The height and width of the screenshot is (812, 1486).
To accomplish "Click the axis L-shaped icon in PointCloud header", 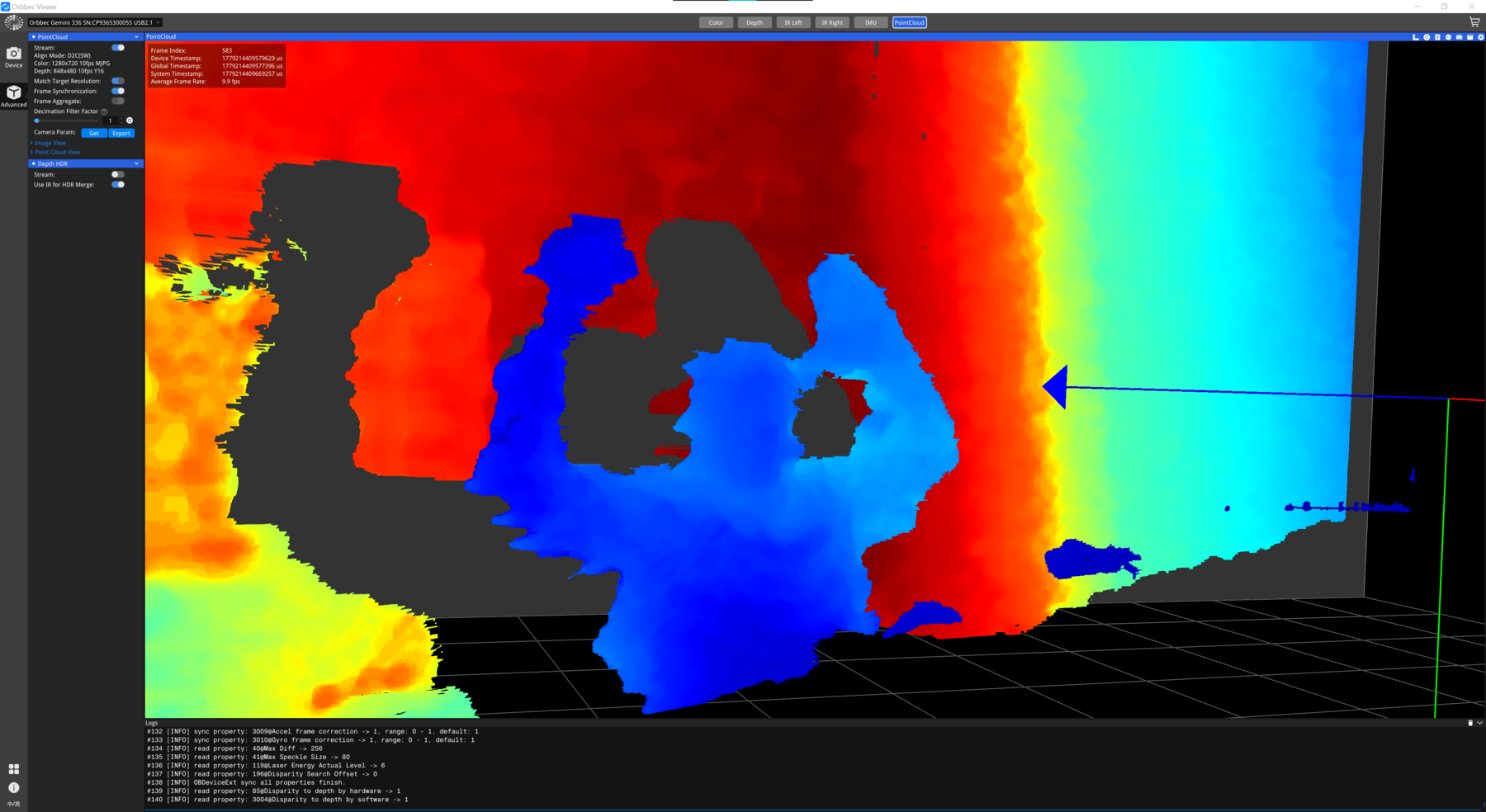I will click(1416, 37).
